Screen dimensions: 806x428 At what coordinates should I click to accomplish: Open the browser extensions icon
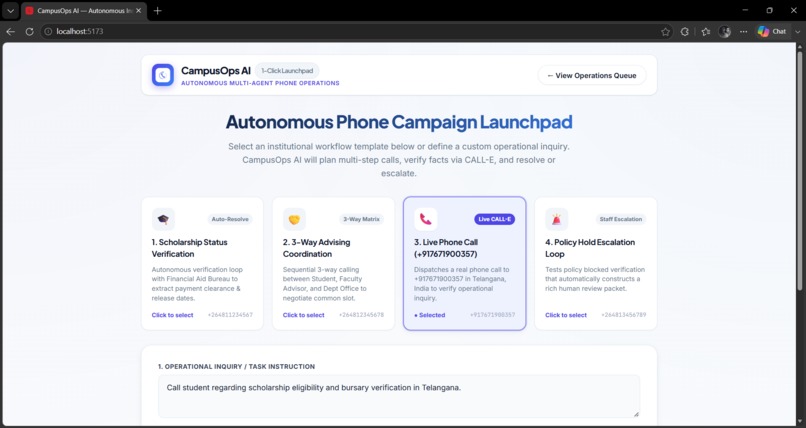pyautogui.click(x=685, y=31)
